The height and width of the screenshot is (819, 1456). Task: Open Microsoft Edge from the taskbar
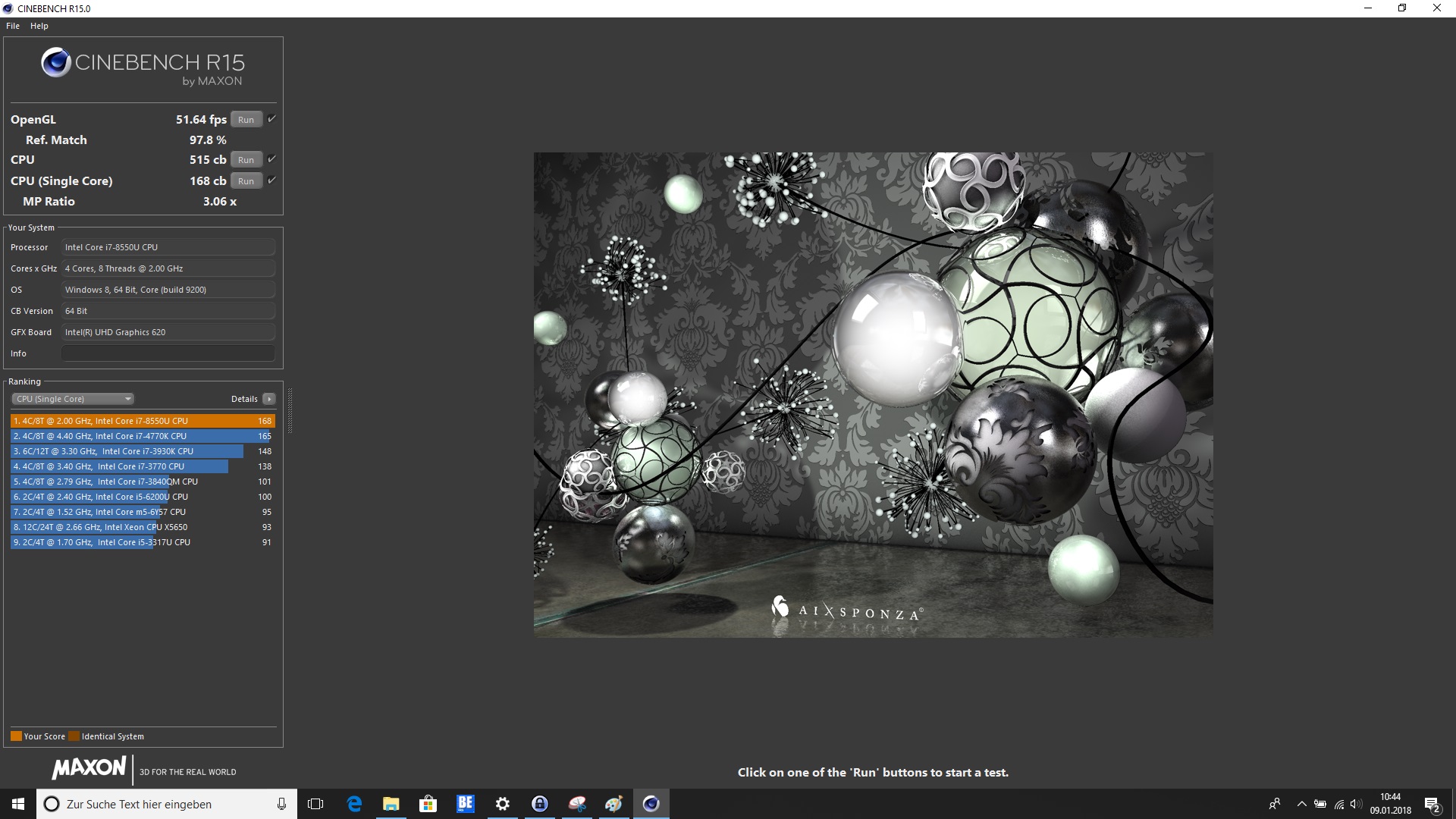tap(354, 804)
